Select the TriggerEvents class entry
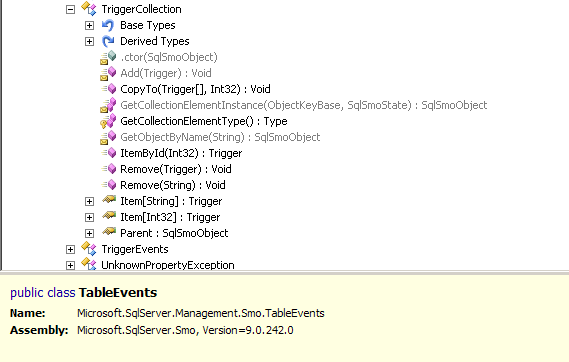The width and height of the screenshot is (569, 362). click(x=135, y=250)
